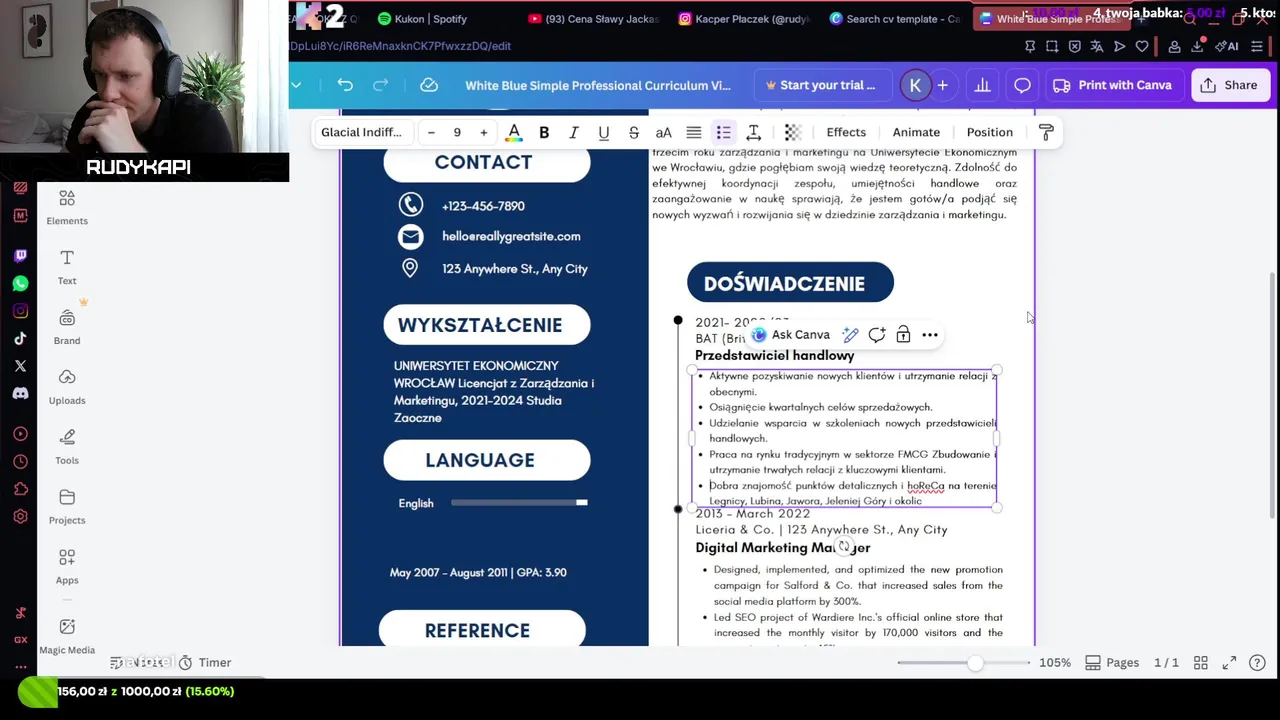Toggle the bulleted list

pyautogui.click(x=723, y=132)
